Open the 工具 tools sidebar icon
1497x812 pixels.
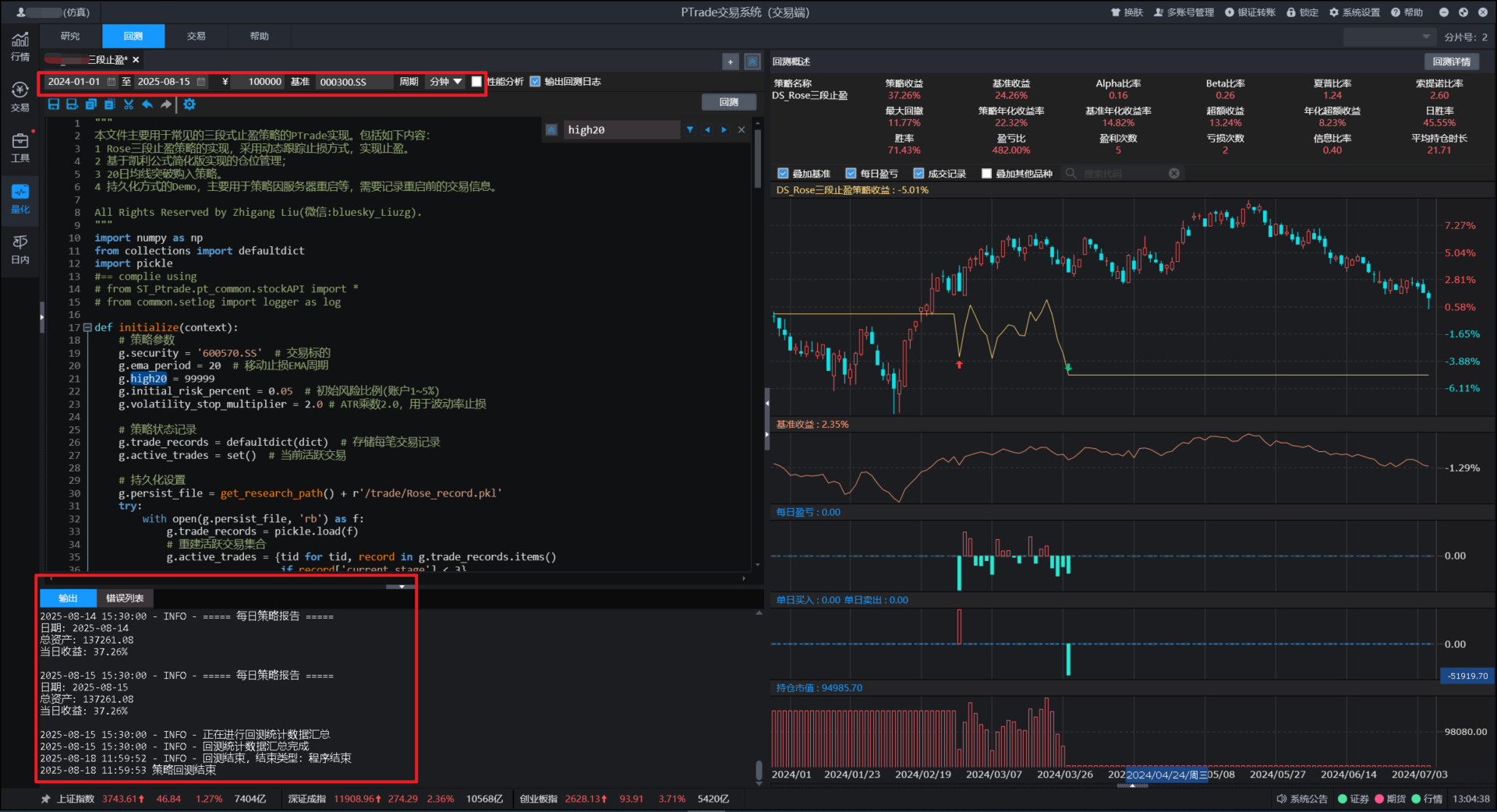[x=20, y=148]
